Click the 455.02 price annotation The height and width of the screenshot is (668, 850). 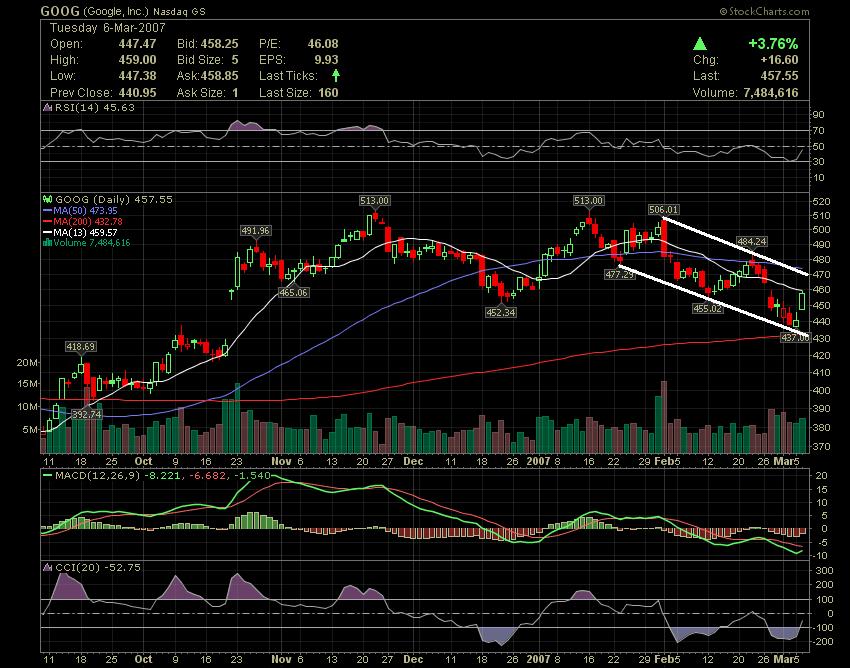point(708,309)
